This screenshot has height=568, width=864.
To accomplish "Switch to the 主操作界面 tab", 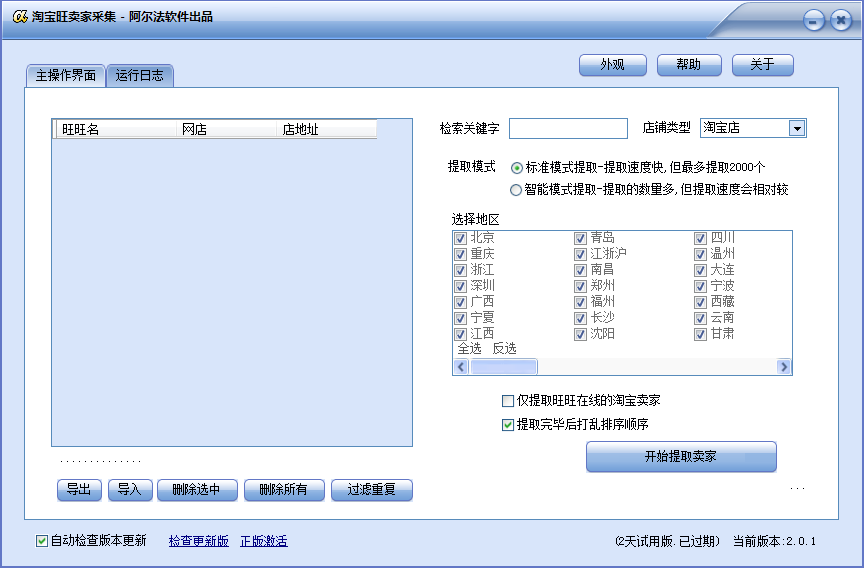I will [x=66, y=75].
